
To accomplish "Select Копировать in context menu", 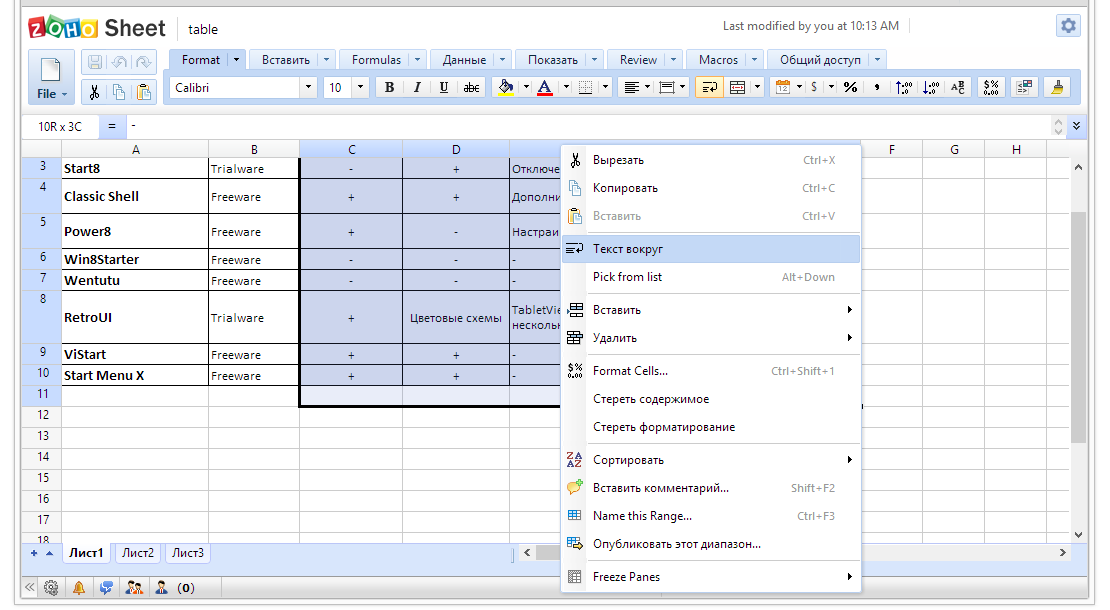I will click(711, 188).
